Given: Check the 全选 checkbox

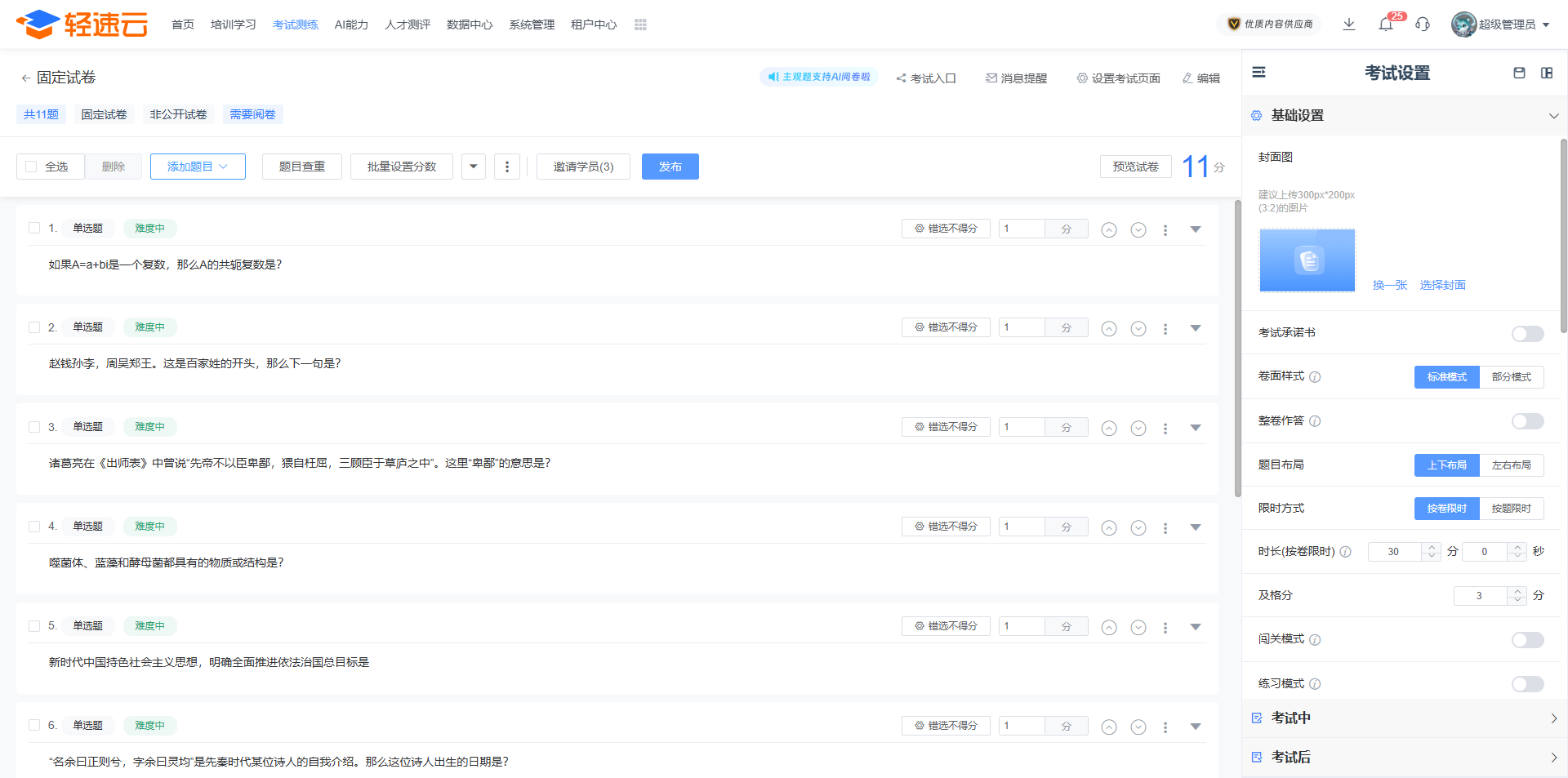Looking at the screenshot, I should tap(32, 167).
